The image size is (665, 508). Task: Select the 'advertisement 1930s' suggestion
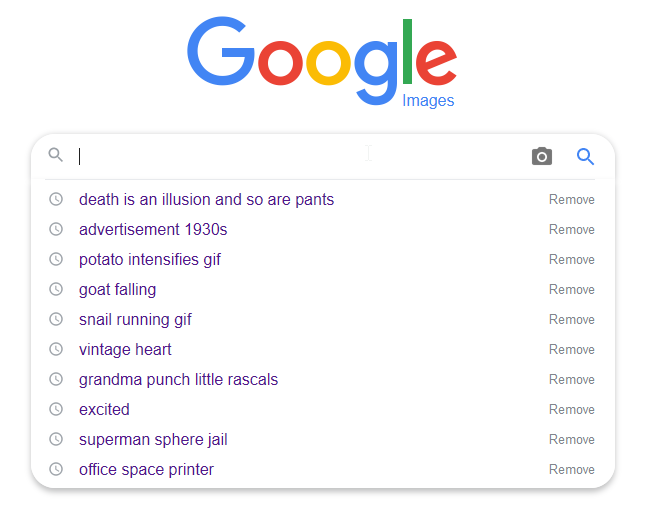pos(153,229)
